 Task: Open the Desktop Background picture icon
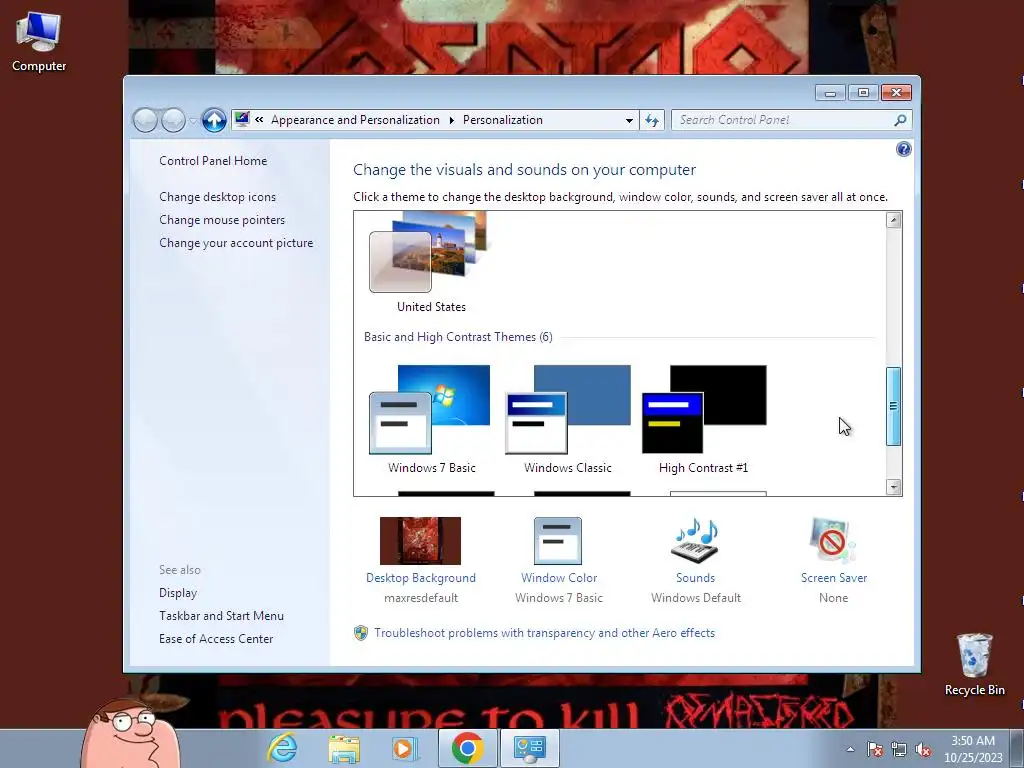click(421, 541)
